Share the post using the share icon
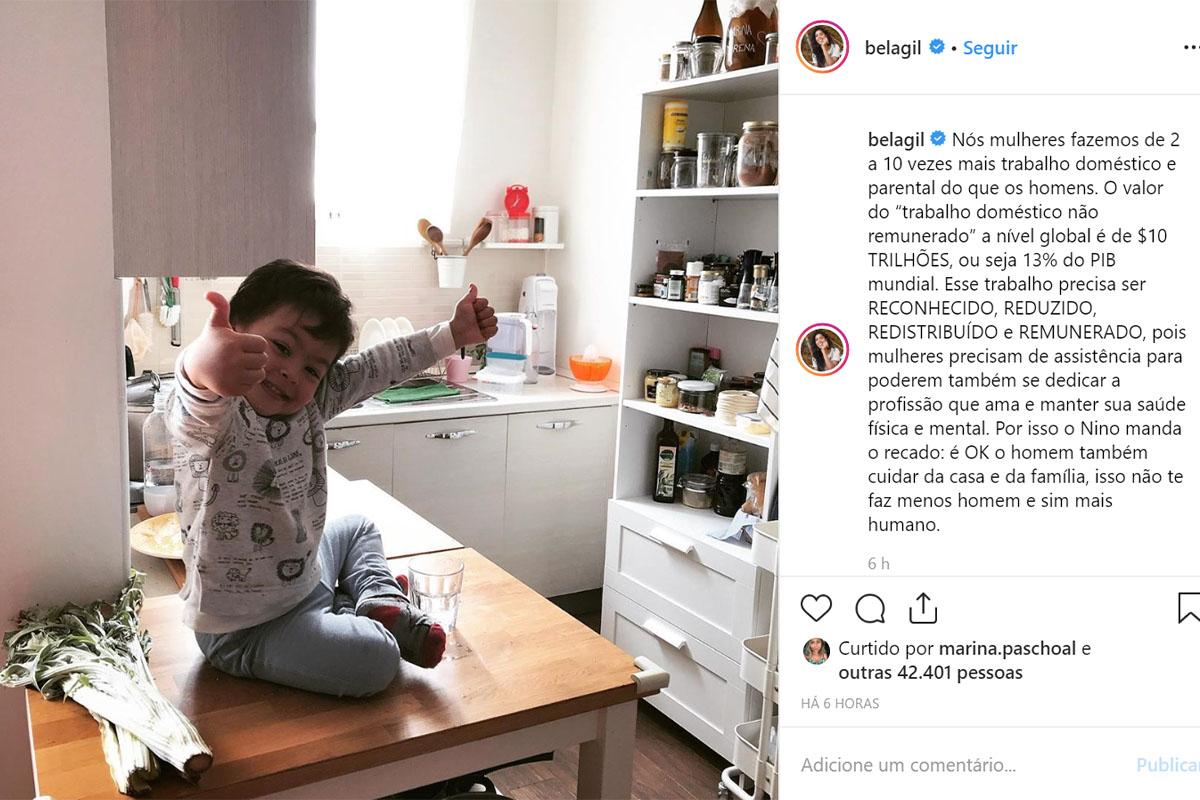1200x800 pixels. (923, 607)
